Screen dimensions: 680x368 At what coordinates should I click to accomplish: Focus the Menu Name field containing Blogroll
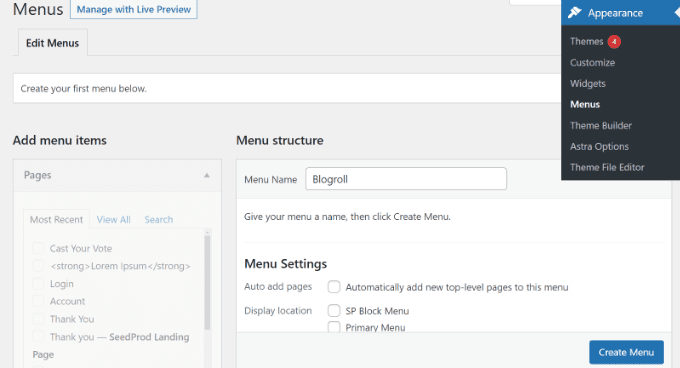coord(406,179)
